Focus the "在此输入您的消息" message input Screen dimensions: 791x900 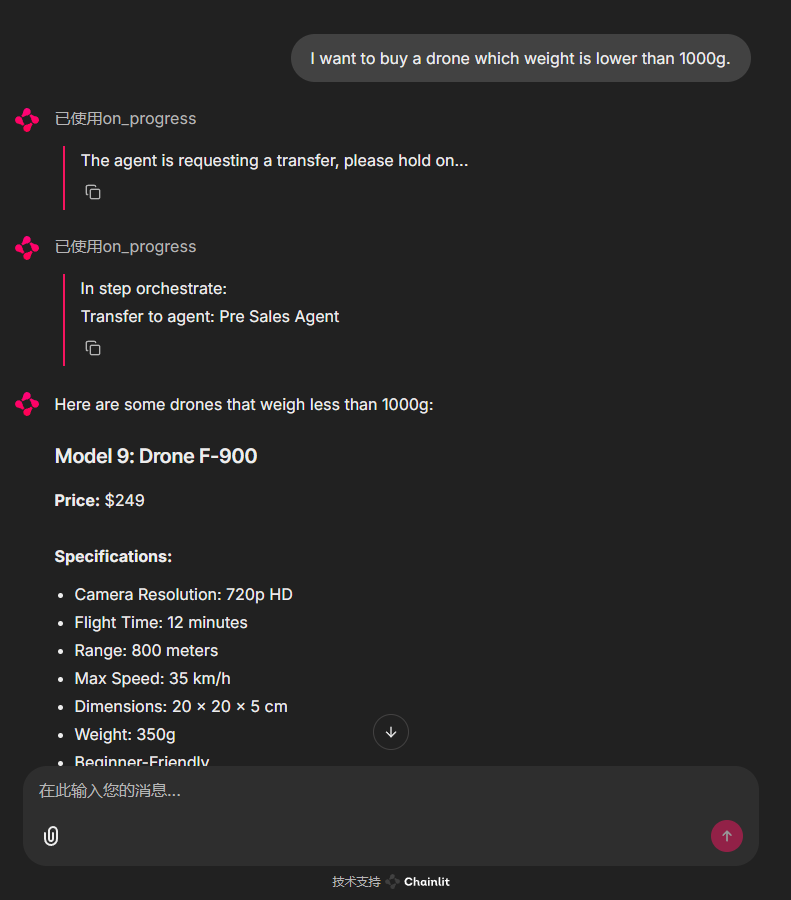tap(380, 791)
